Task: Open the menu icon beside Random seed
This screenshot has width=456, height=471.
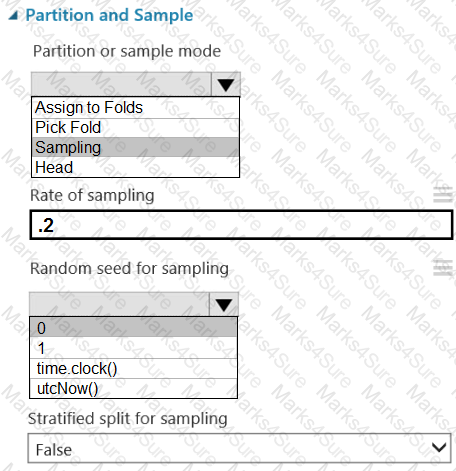Action: [443, 268]
